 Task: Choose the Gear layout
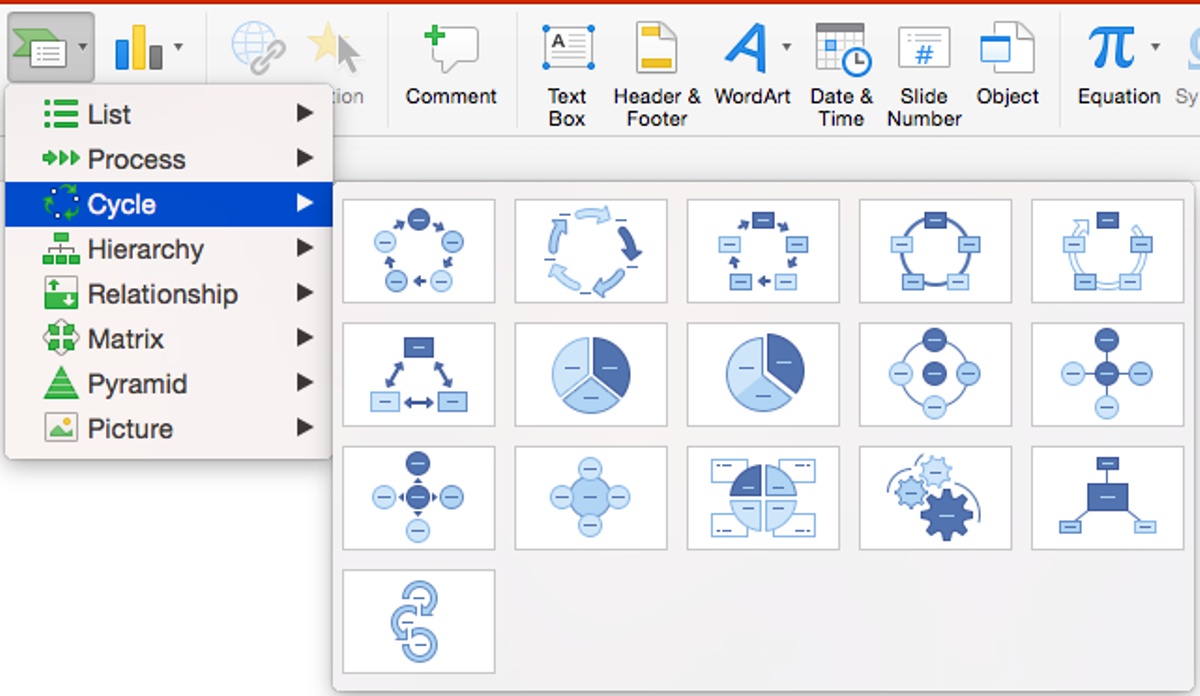coord(935,498)
